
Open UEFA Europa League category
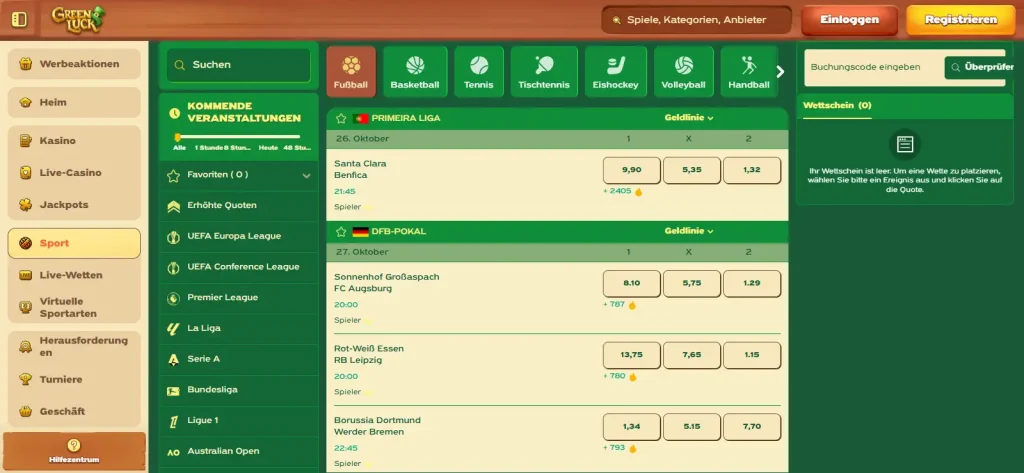[x=238, y=236]
